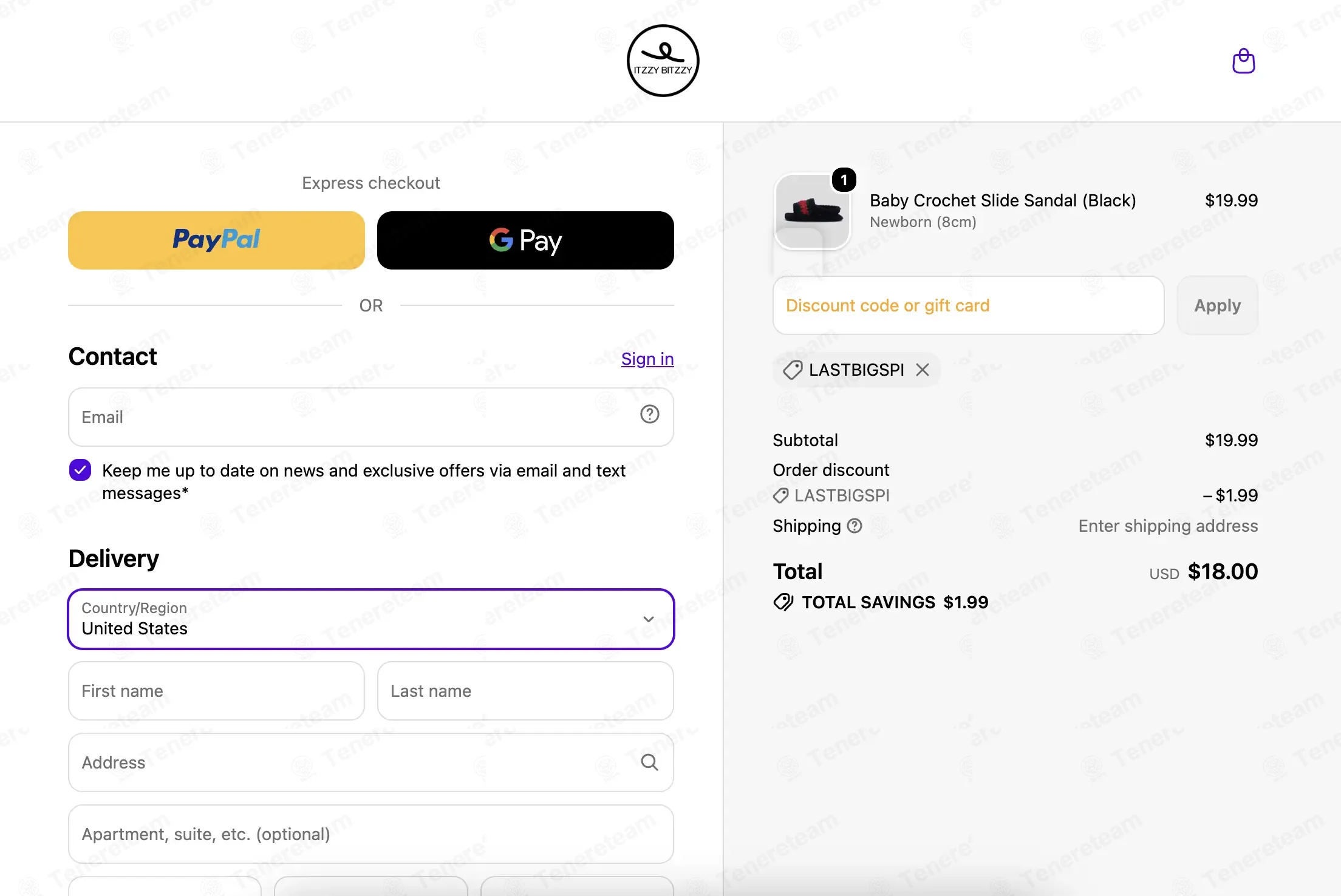Focus the Address field
The image size is (1341, 896).
click(371, 762)
